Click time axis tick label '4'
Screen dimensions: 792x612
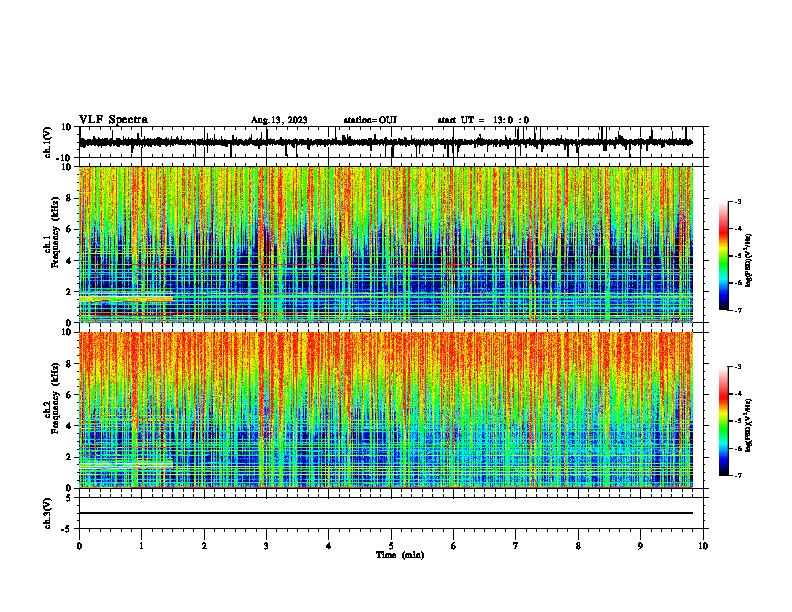tap(329, 546)
